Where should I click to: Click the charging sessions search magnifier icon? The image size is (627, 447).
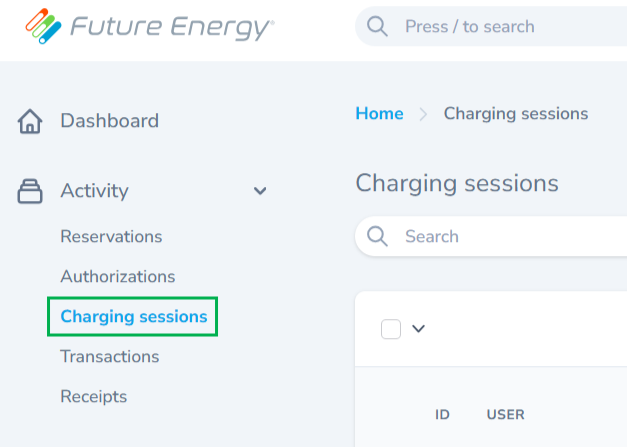[x=377, y=236]
